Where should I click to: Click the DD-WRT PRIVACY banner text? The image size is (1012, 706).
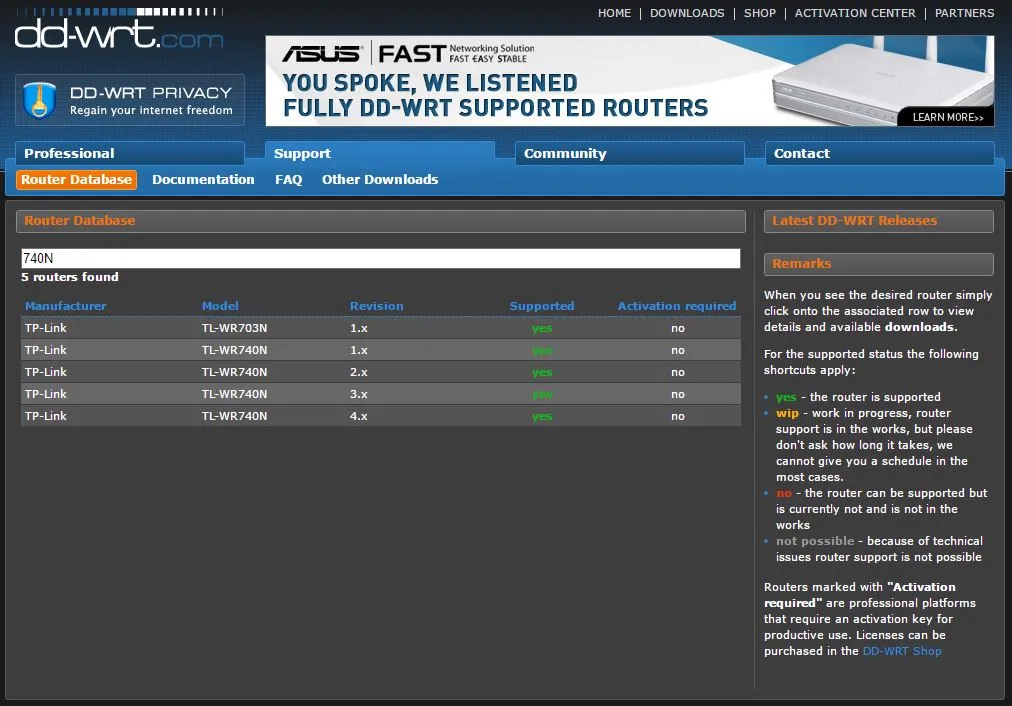coord(150,93)
